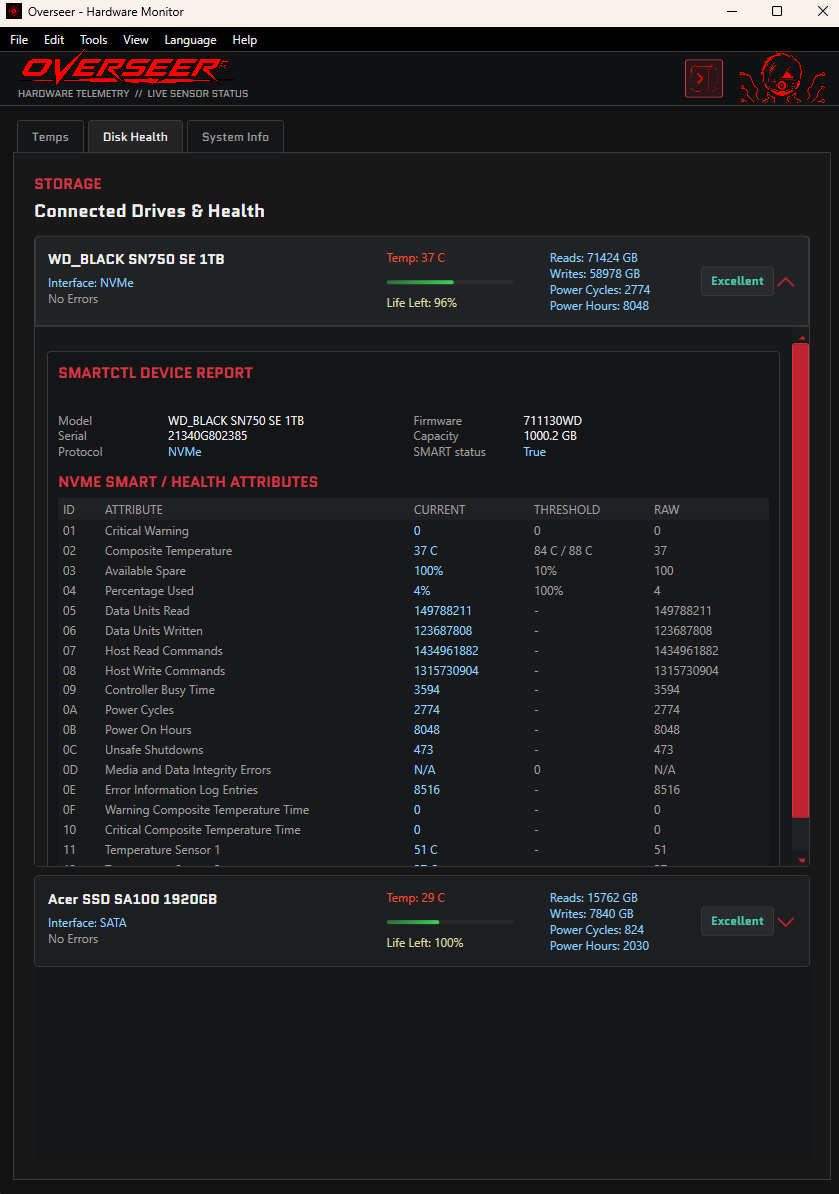Viewport: 839px width, 1194px height.
Task: Click the red anime mascot icon
Action: (x=783, y=78)
